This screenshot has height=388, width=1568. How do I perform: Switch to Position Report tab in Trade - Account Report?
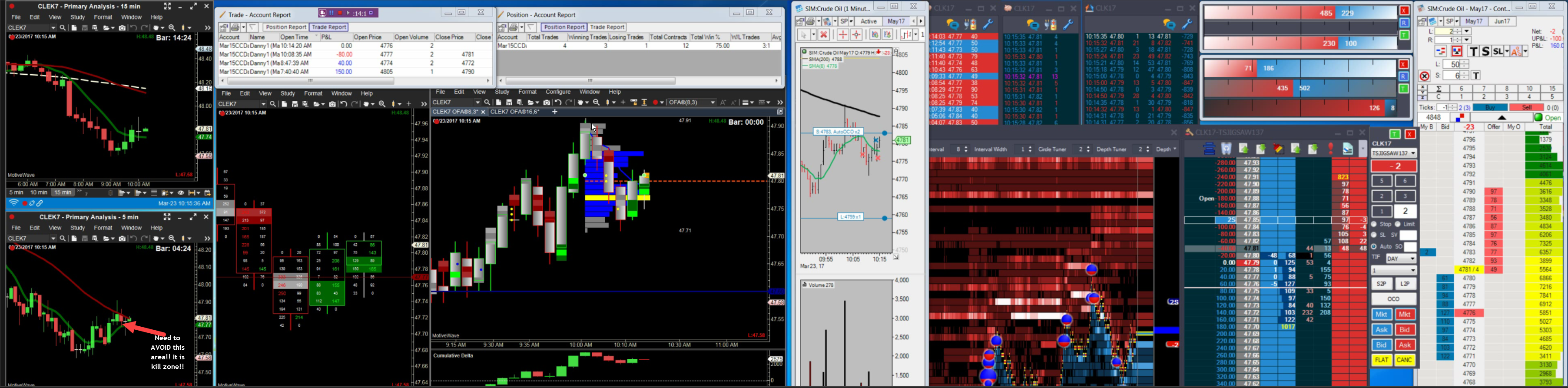pyautogui.click(x=285, y=27)
